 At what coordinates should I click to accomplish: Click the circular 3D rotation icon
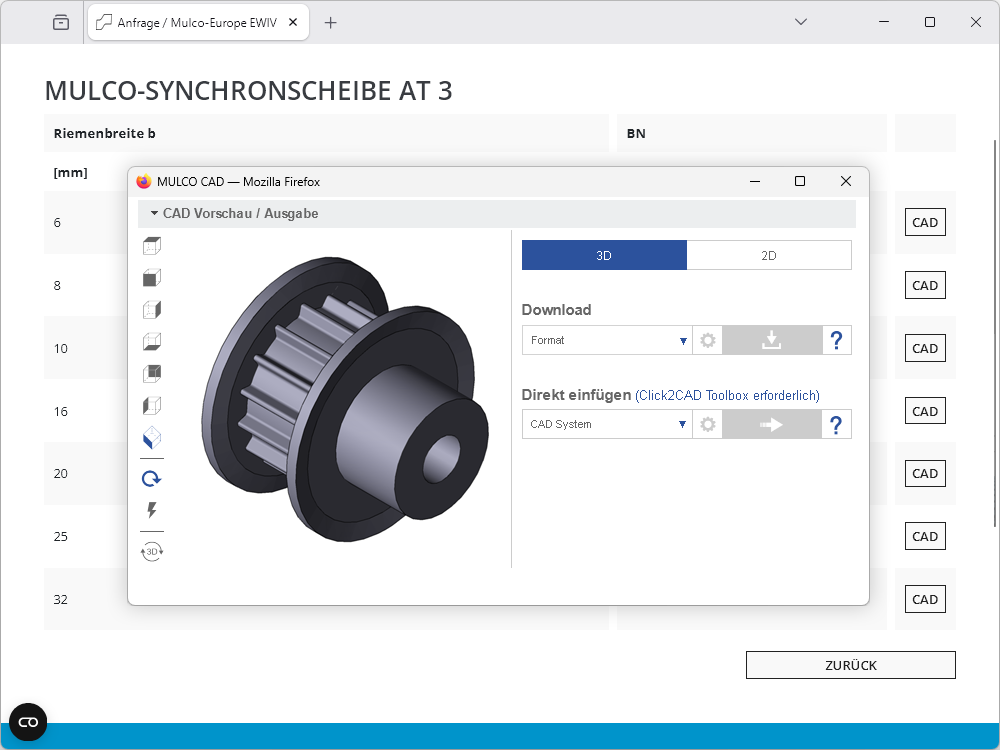pyautogui.click(x=152, y=551)
